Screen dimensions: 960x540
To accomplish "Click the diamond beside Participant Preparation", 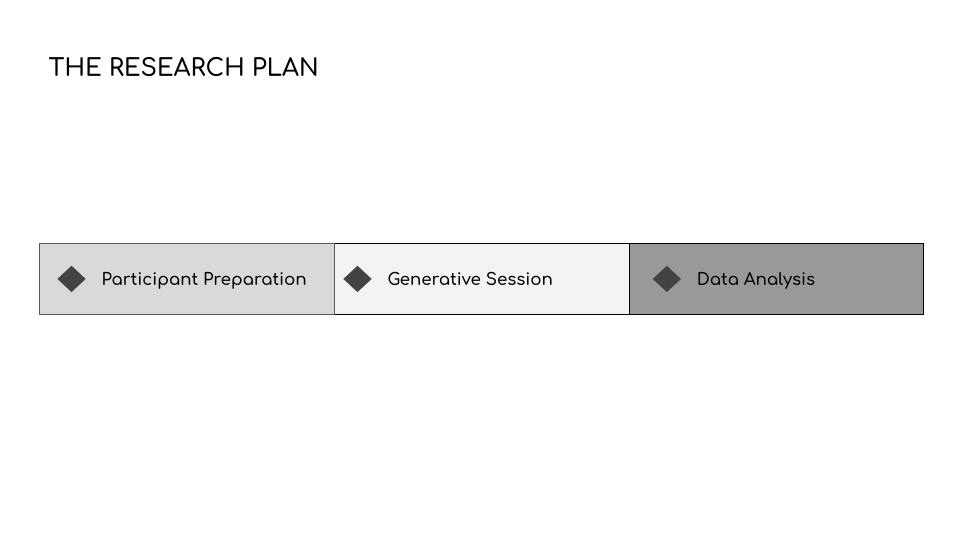I will coord(72,279).
